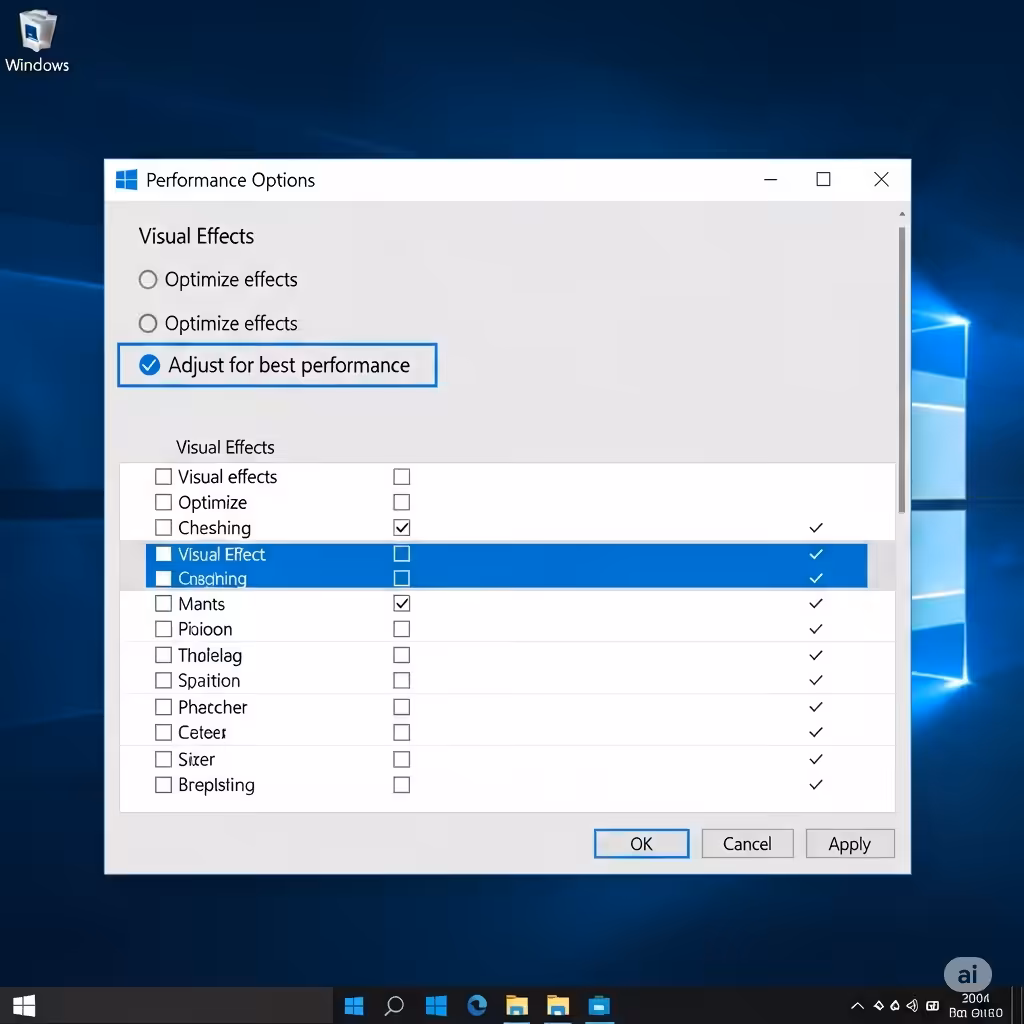Minimize the Performance Options window
The image size is (1024, 1024).
coord(771,180)
